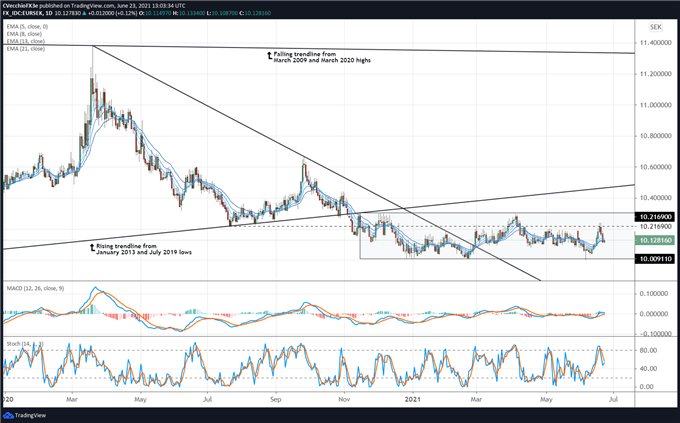Click the 10.800000 price axis label

coord(655,136)
